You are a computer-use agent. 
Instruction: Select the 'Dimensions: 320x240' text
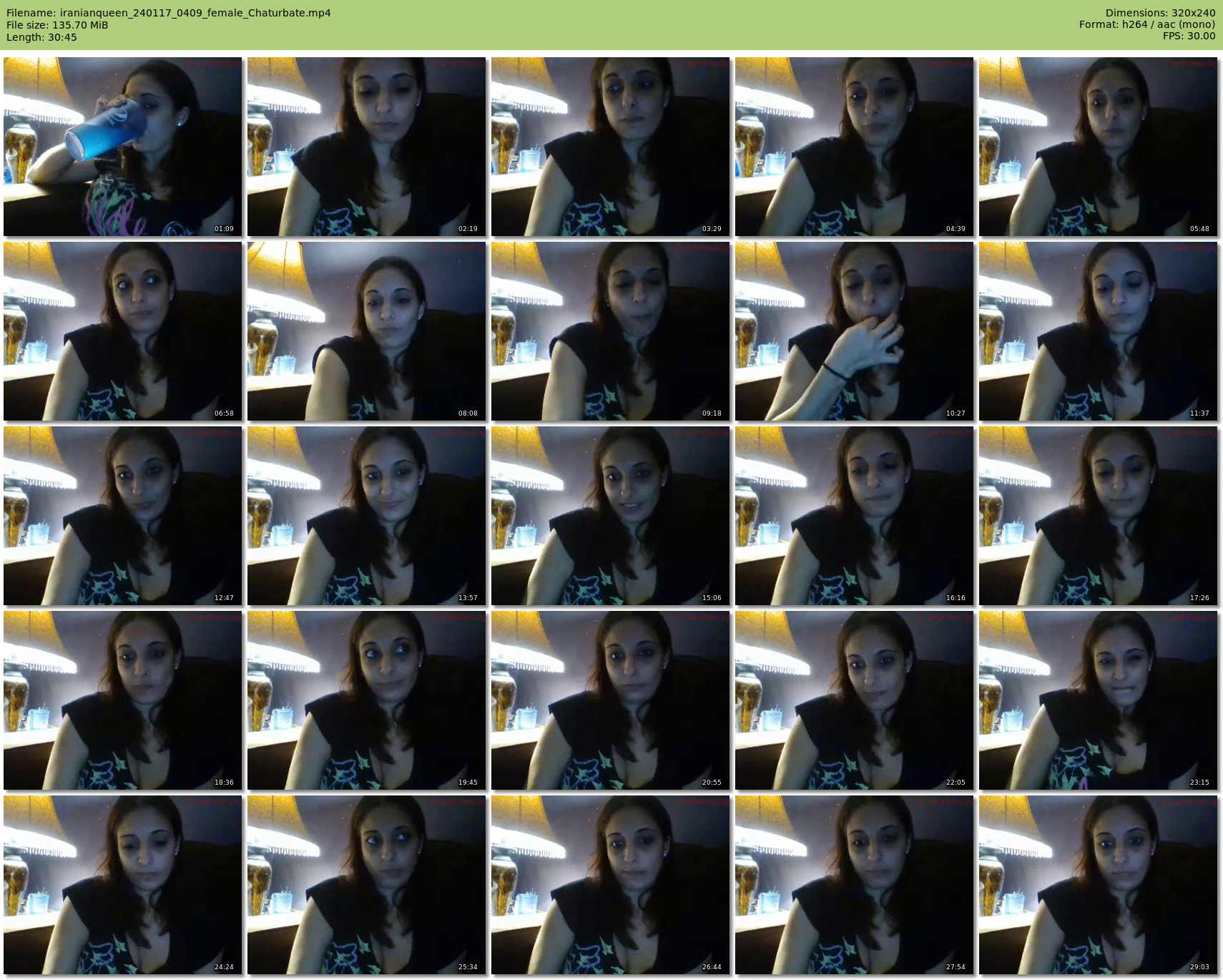1160,13
